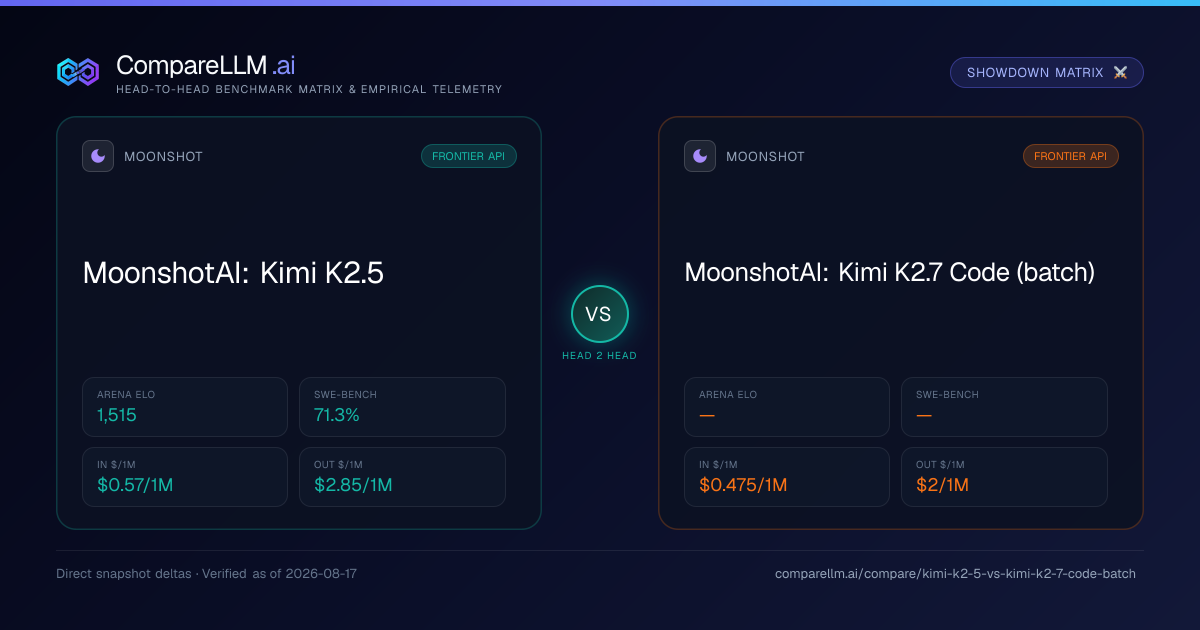Click the right card's empty Arena ELO tile
This screenshot has width=1200, height=630.
click(x=787, y=407)
